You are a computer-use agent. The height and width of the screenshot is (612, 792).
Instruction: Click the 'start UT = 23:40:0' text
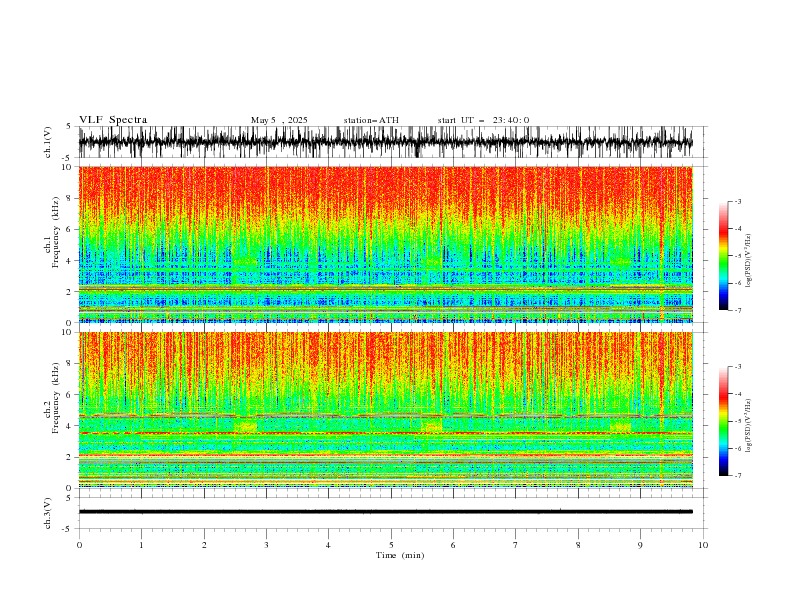(483, 120)
